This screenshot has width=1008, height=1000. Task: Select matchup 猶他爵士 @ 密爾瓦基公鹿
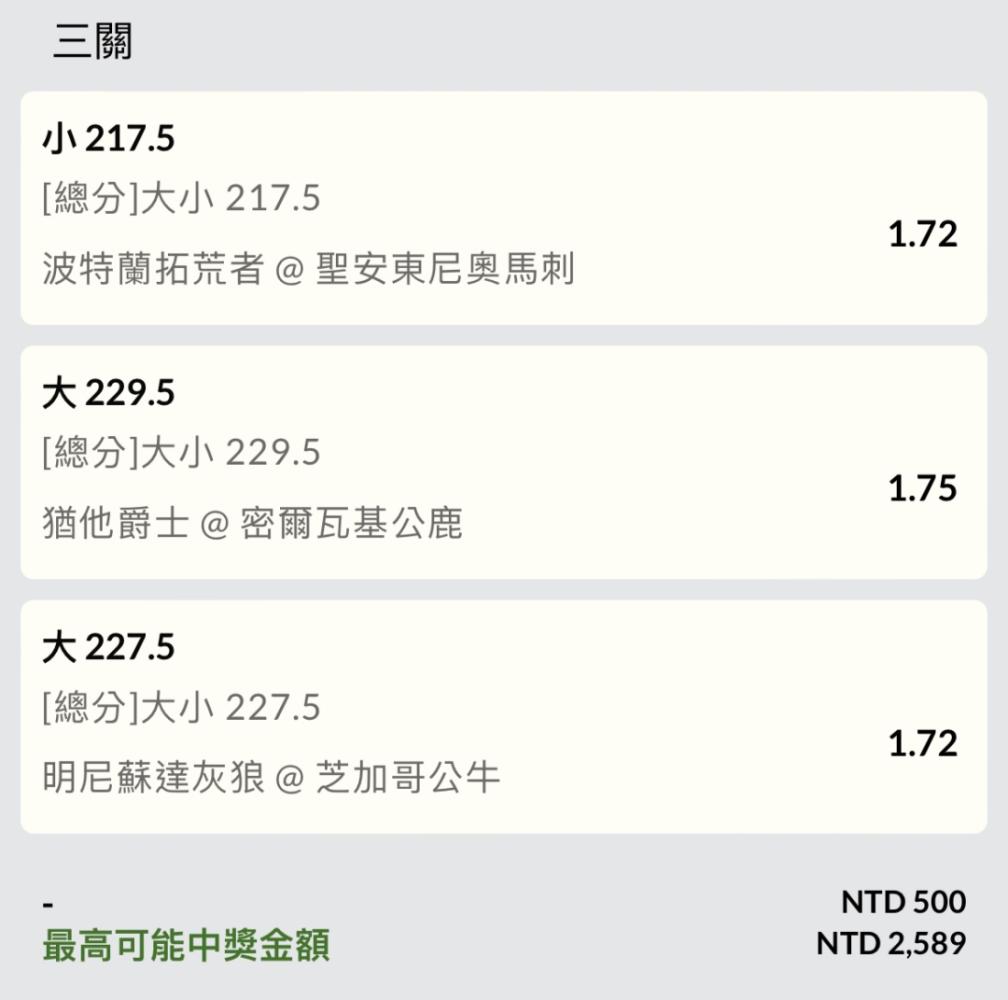point(252,522)
